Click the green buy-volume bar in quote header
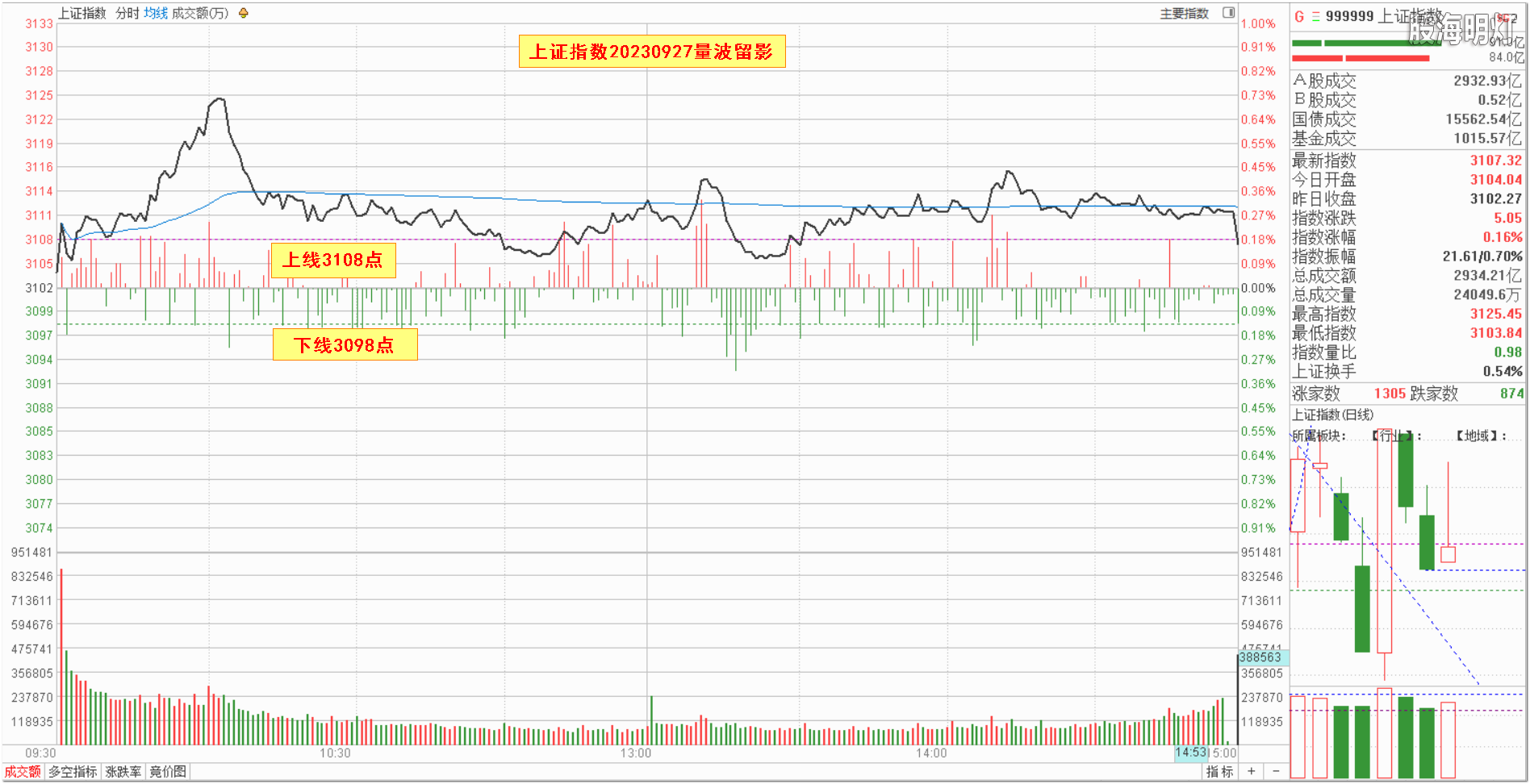This screenshot has height=784, width=1530. point(1366,44)
